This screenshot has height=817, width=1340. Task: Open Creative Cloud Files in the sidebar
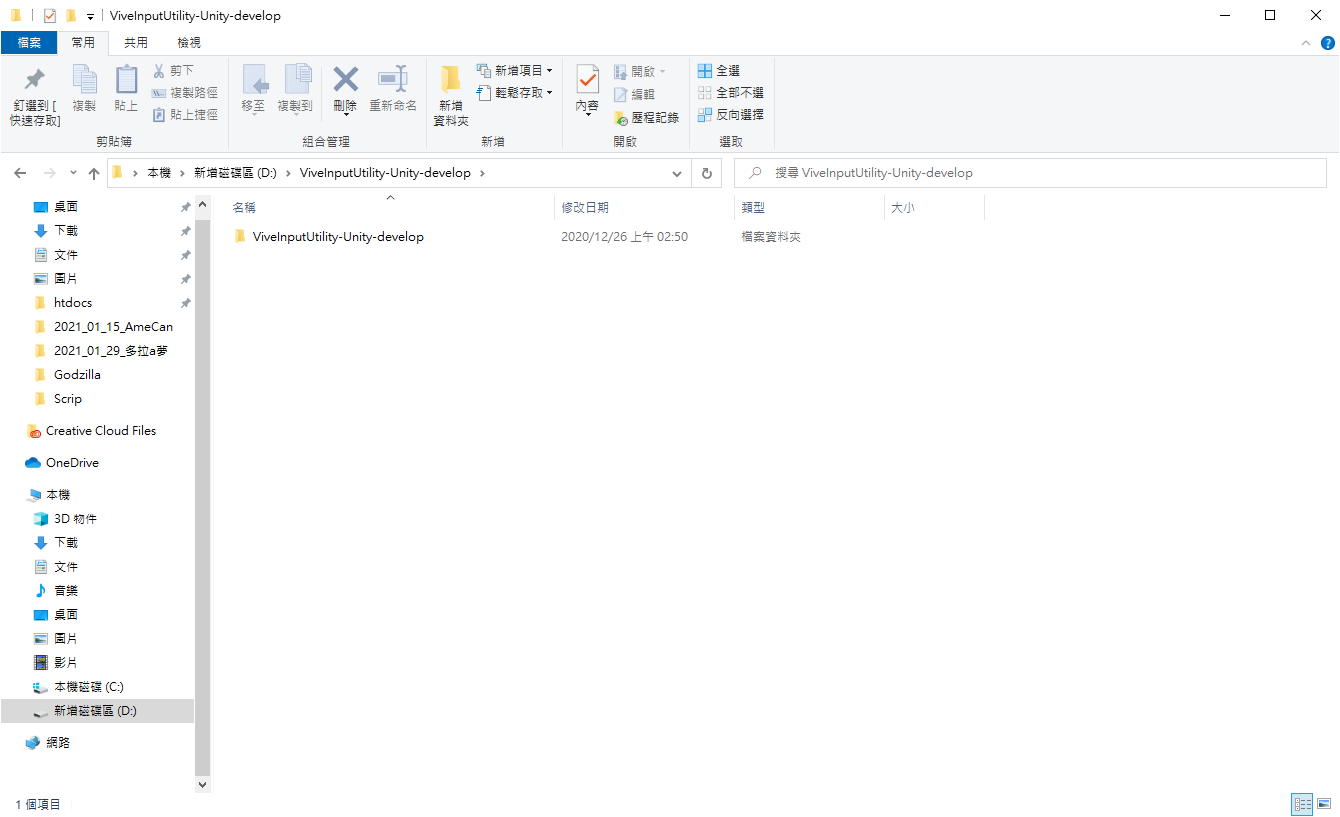pos(101,431)
